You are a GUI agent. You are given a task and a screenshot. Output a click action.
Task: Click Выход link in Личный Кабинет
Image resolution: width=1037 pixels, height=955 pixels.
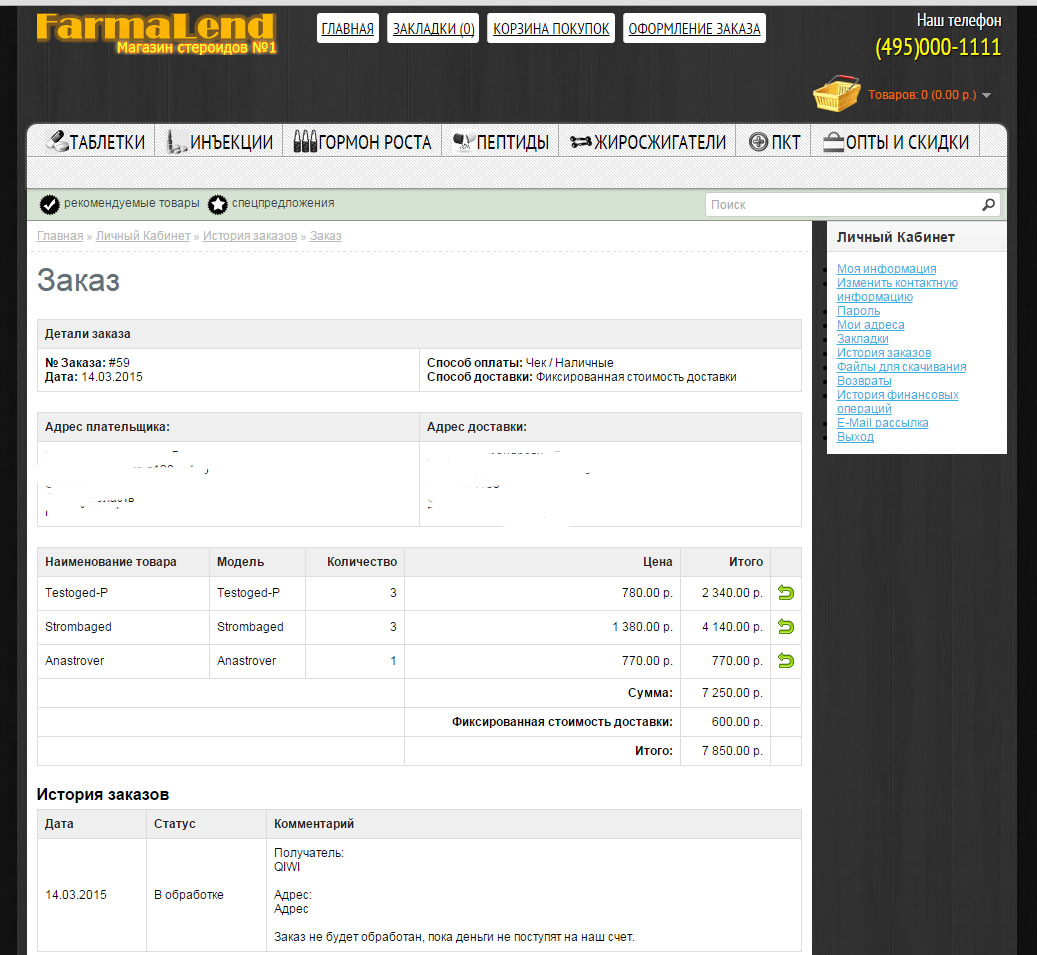pyautogui.click(x=855, y=437)
